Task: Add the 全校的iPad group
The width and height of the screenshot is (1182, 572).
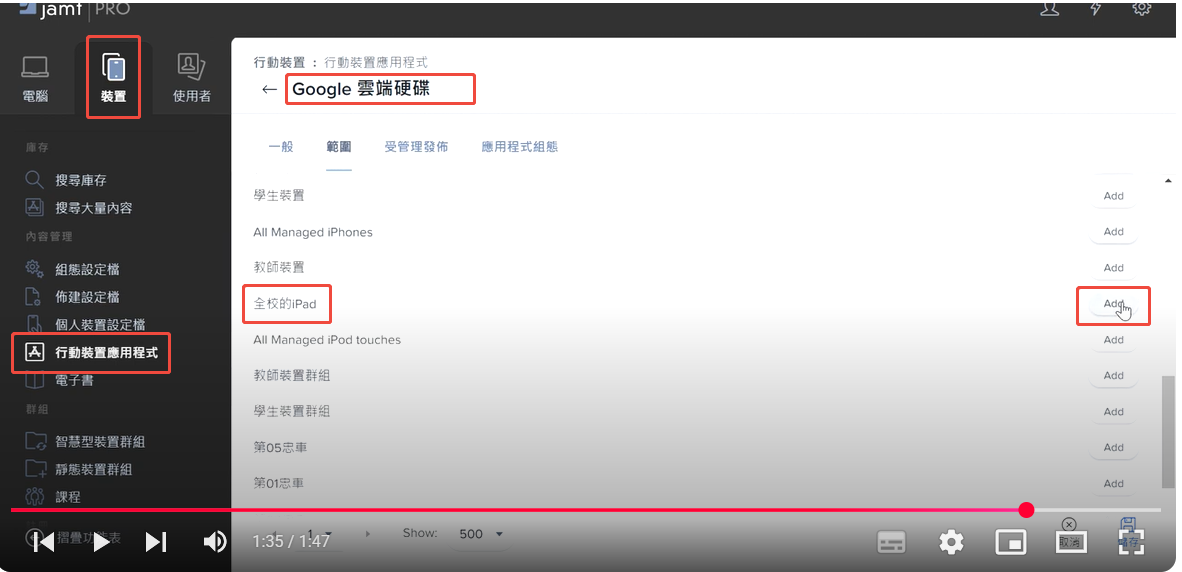Action: 1113,304
